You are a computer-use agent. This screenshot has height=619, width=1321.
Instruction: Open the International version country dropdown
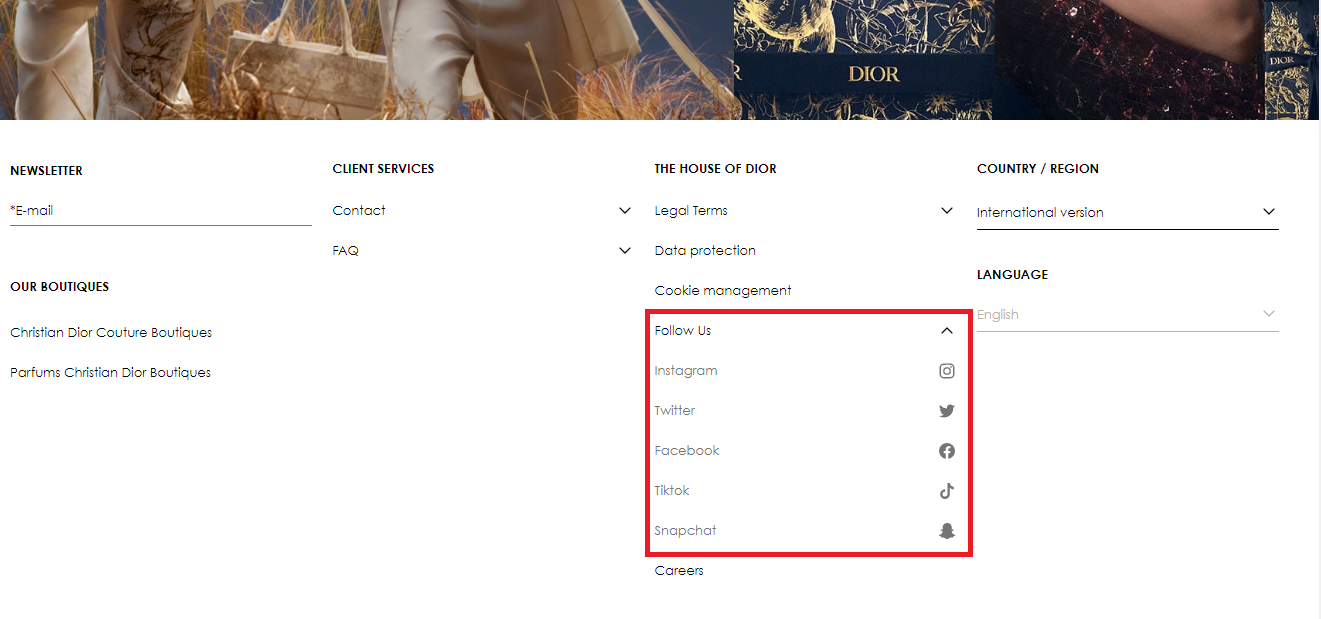click(1126, 212)
